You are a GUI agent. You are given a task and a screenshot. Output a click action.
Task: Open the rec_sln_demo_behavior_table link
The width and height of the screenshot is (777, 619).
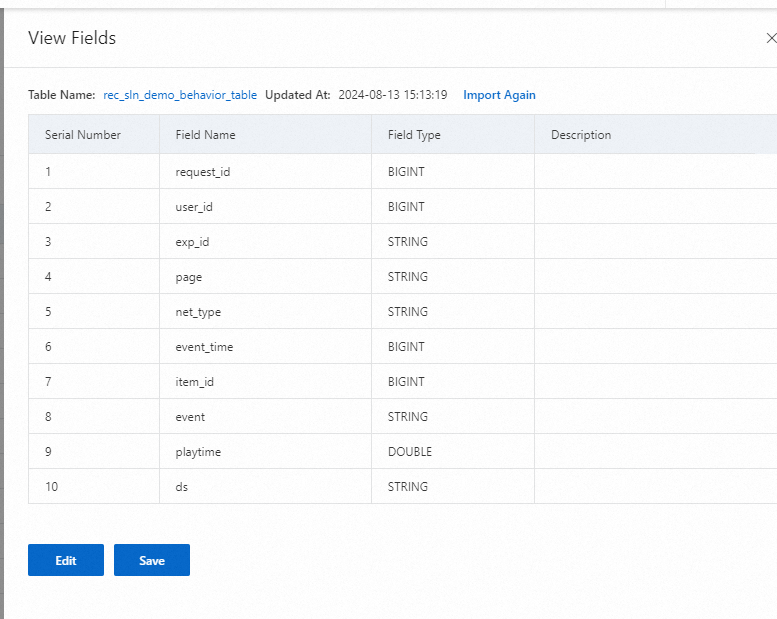pos(180,95)
